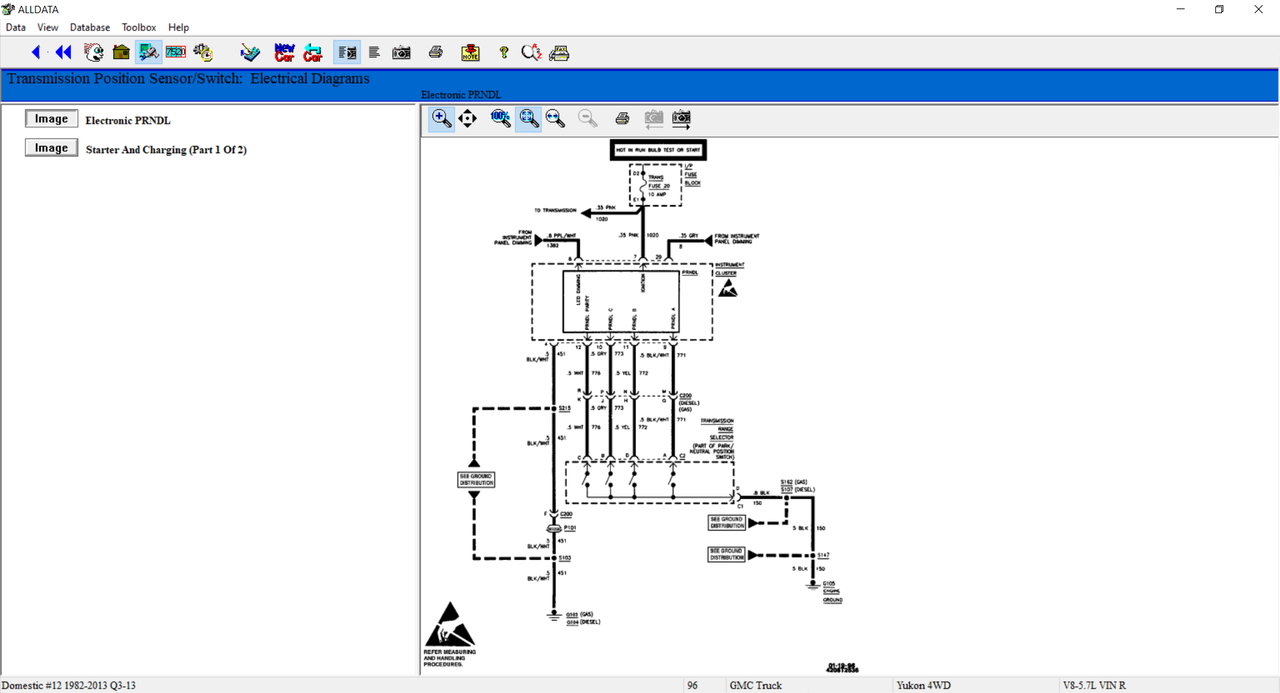Viewport: 1280px width, 693px height.
Task: Toggle the split text-image layout icon
Action: tap(347, 52)
